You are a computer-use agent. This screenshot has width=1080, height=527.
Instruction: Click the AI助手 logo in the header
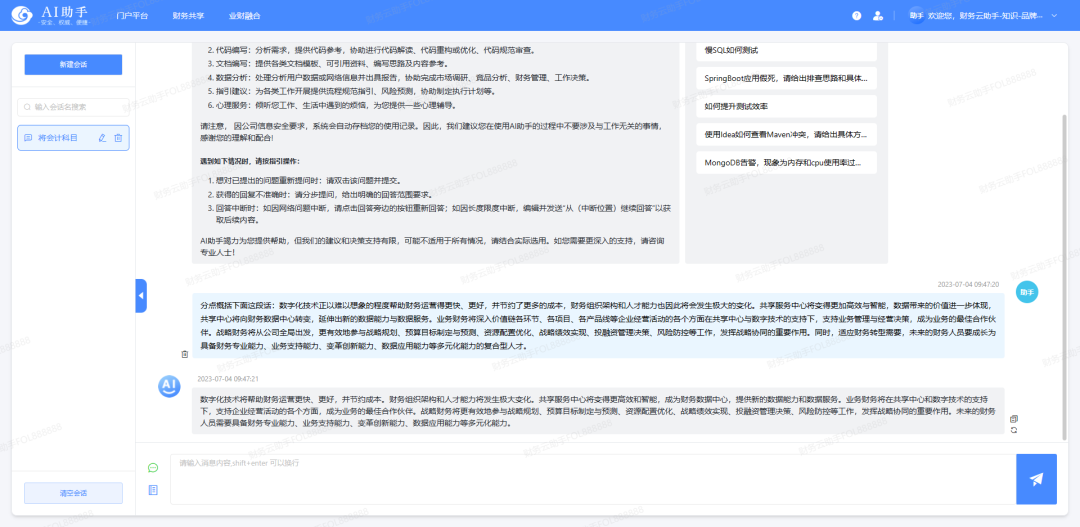pyautogui.click(x=50, y=15)
